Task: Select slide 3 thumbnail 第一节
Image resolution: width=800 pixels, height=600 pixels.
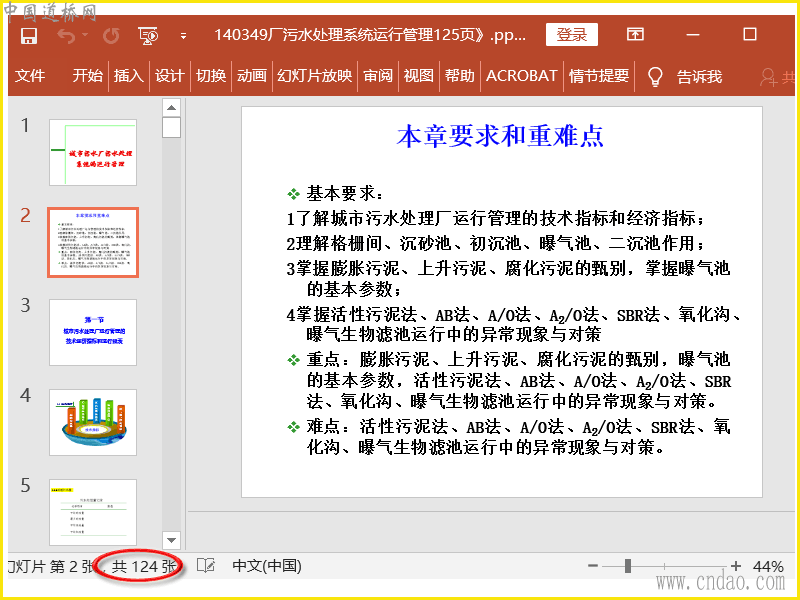Action: pos(93,332)
